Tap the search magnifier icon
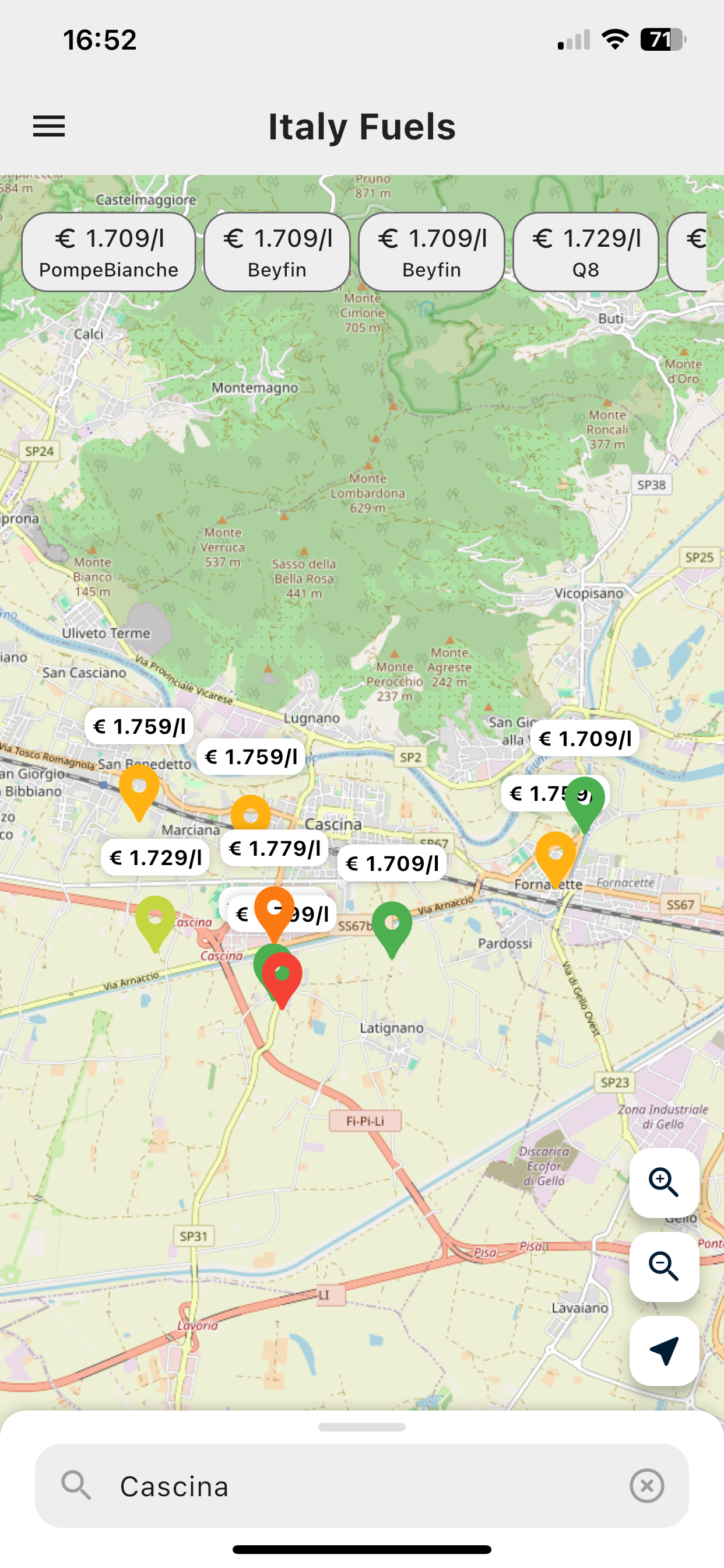The image size is (724, 1568). click(x=76, y=1486)
